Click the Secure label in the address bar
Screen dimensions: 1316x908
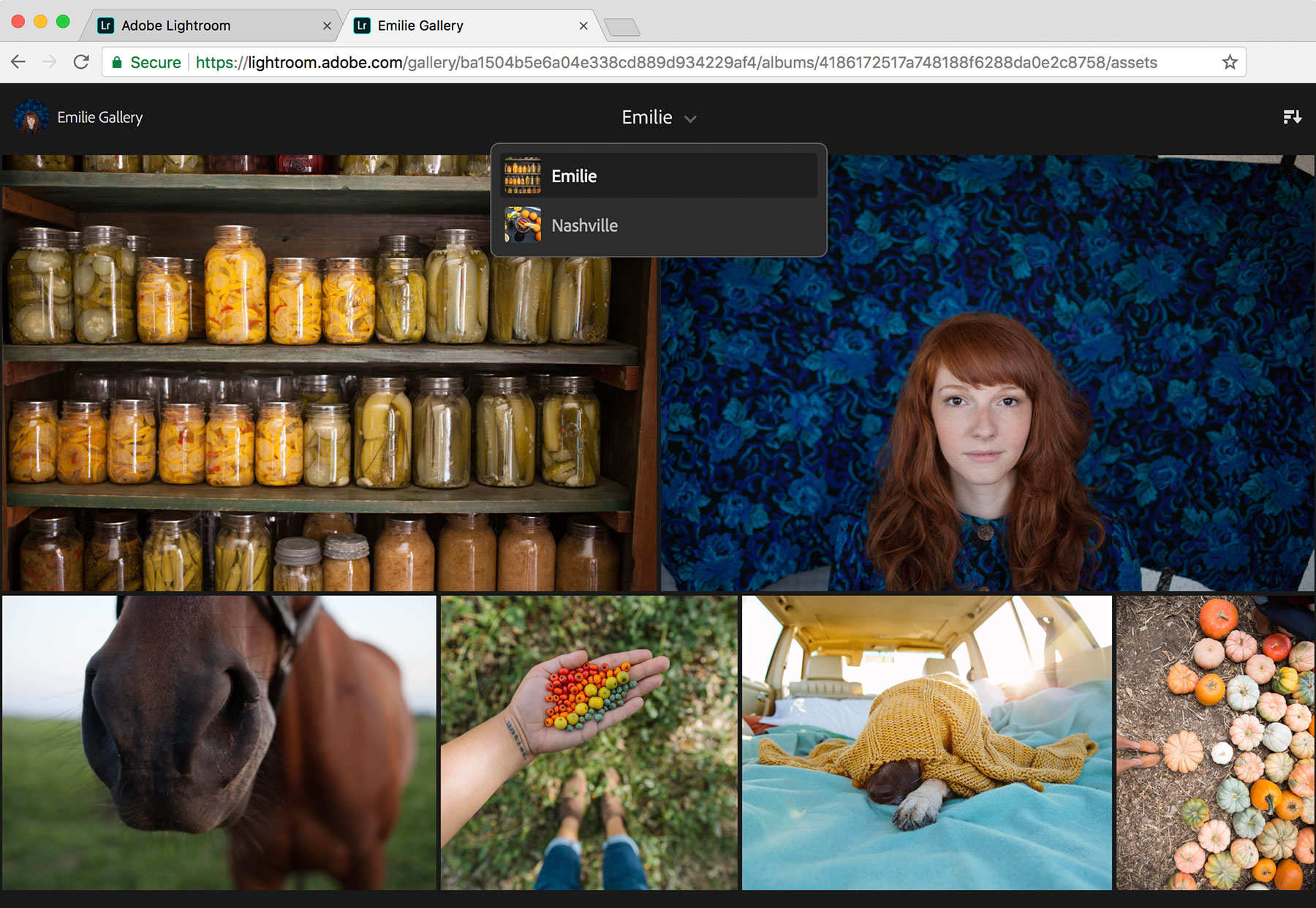click(x=155, y=62)
